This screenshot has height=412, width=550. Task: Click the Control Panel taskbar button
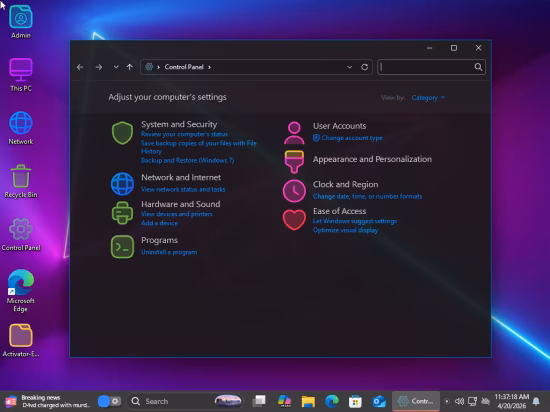pyautogui.click(x=416, y=401)
